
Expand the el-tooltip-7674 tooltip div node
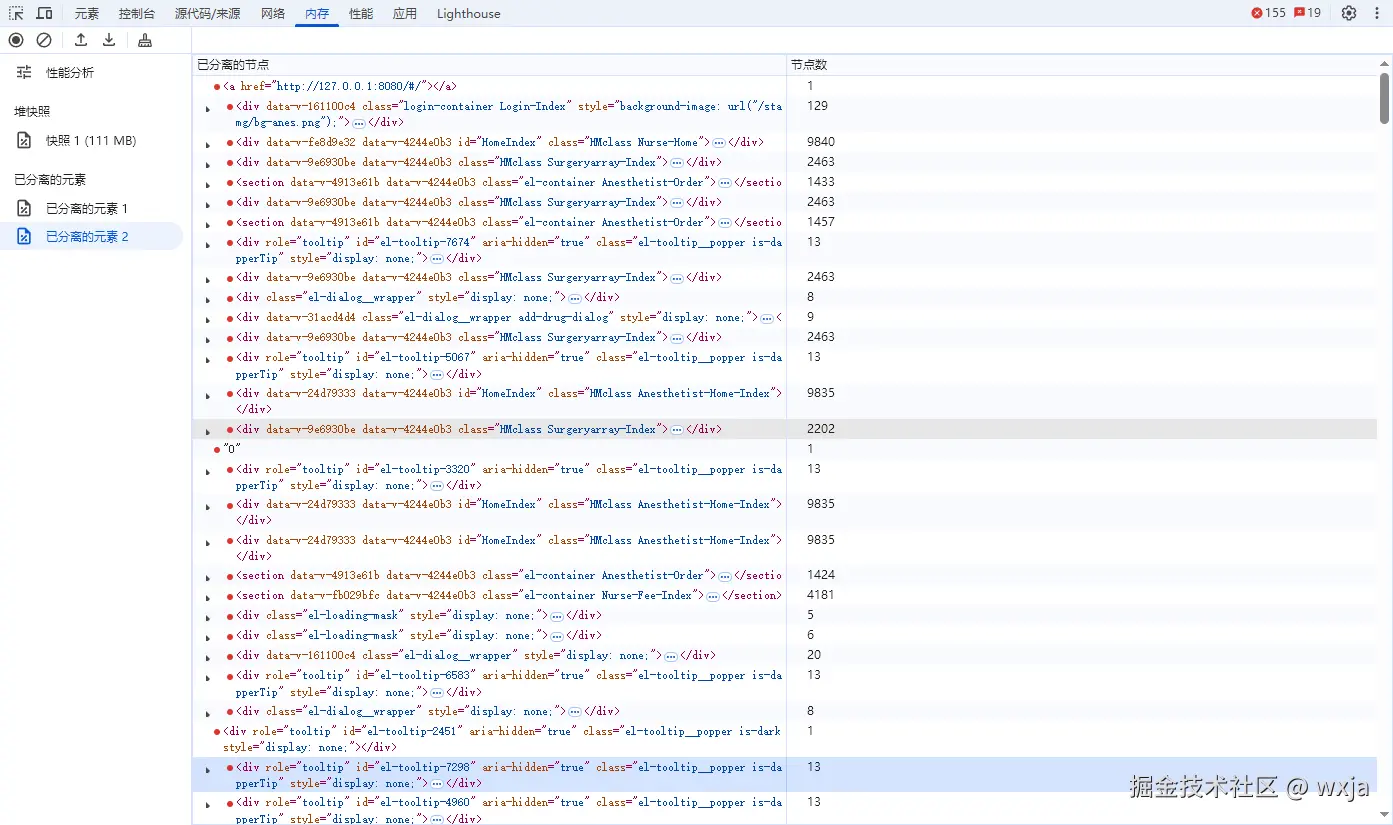point(208,245)
